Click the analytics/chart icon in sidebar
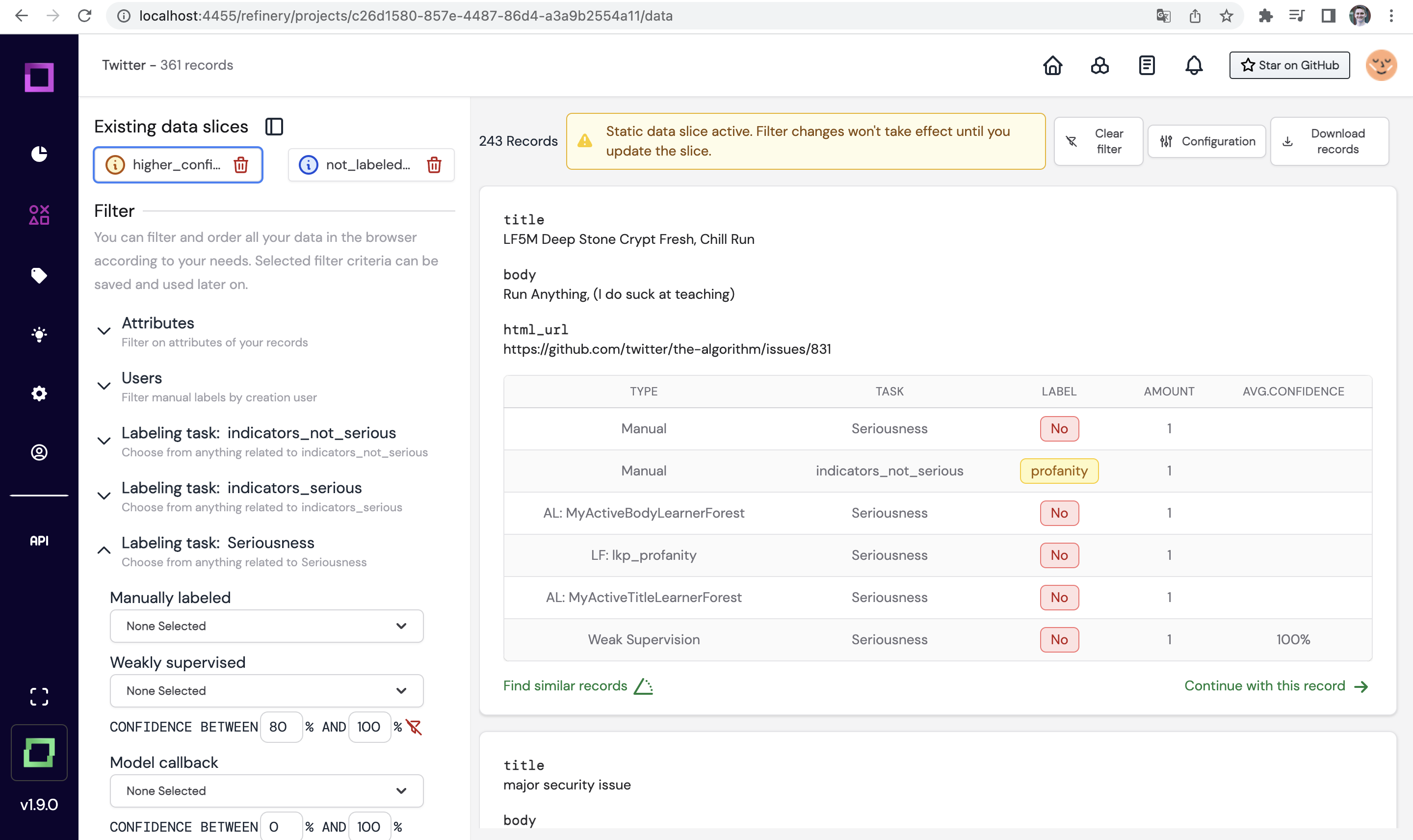The height and width of the screenshot is (840, 1413). tap(39, 152)
